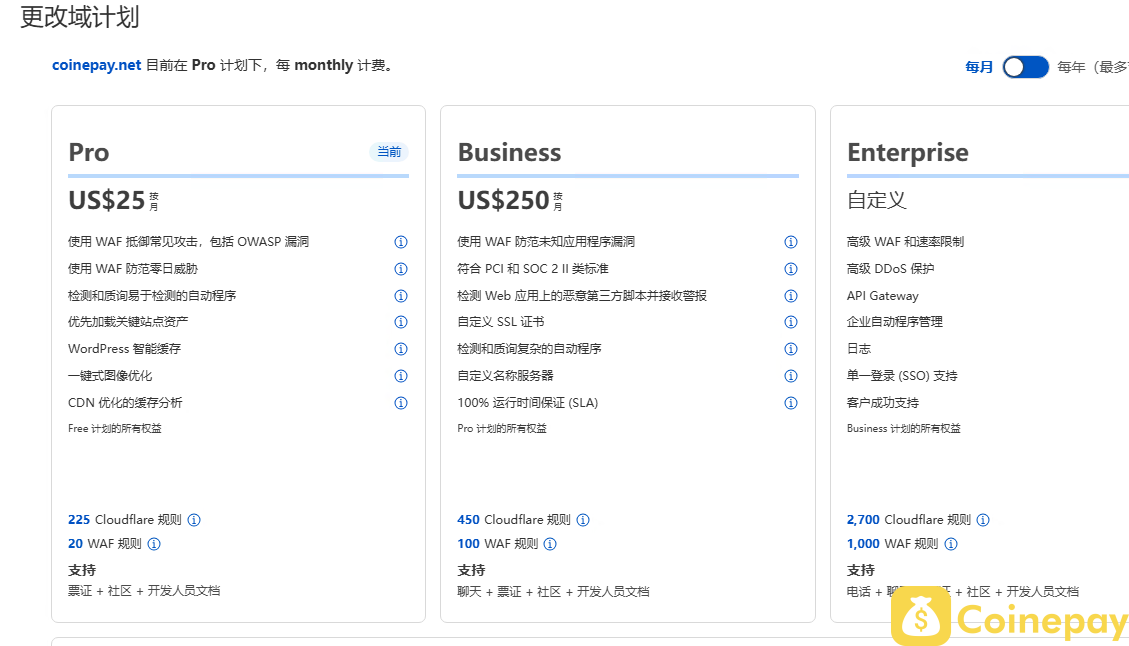The width and height of the screenshot is (1129, 646).
Task: Select the Business plan heading
Action: point(509,153)
